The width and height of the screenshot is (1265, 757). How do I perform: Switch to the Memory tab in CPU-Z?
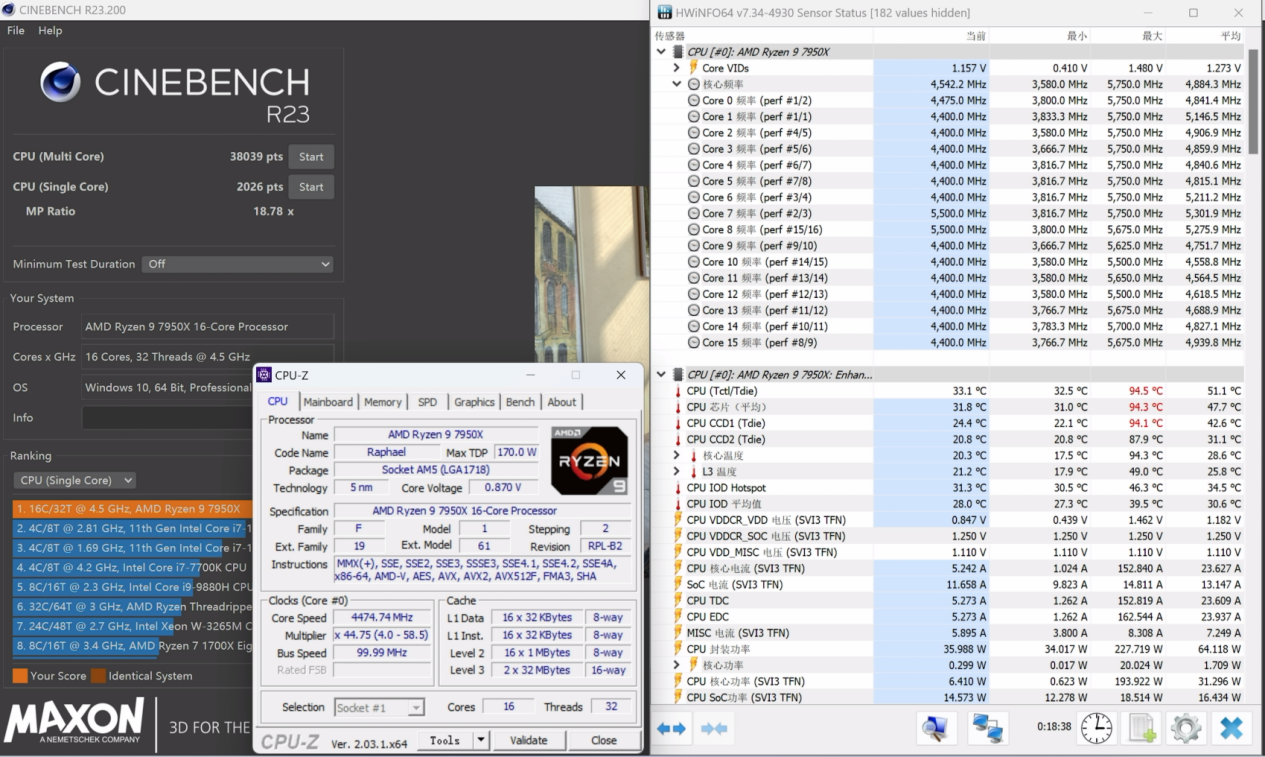pos(382,402)
